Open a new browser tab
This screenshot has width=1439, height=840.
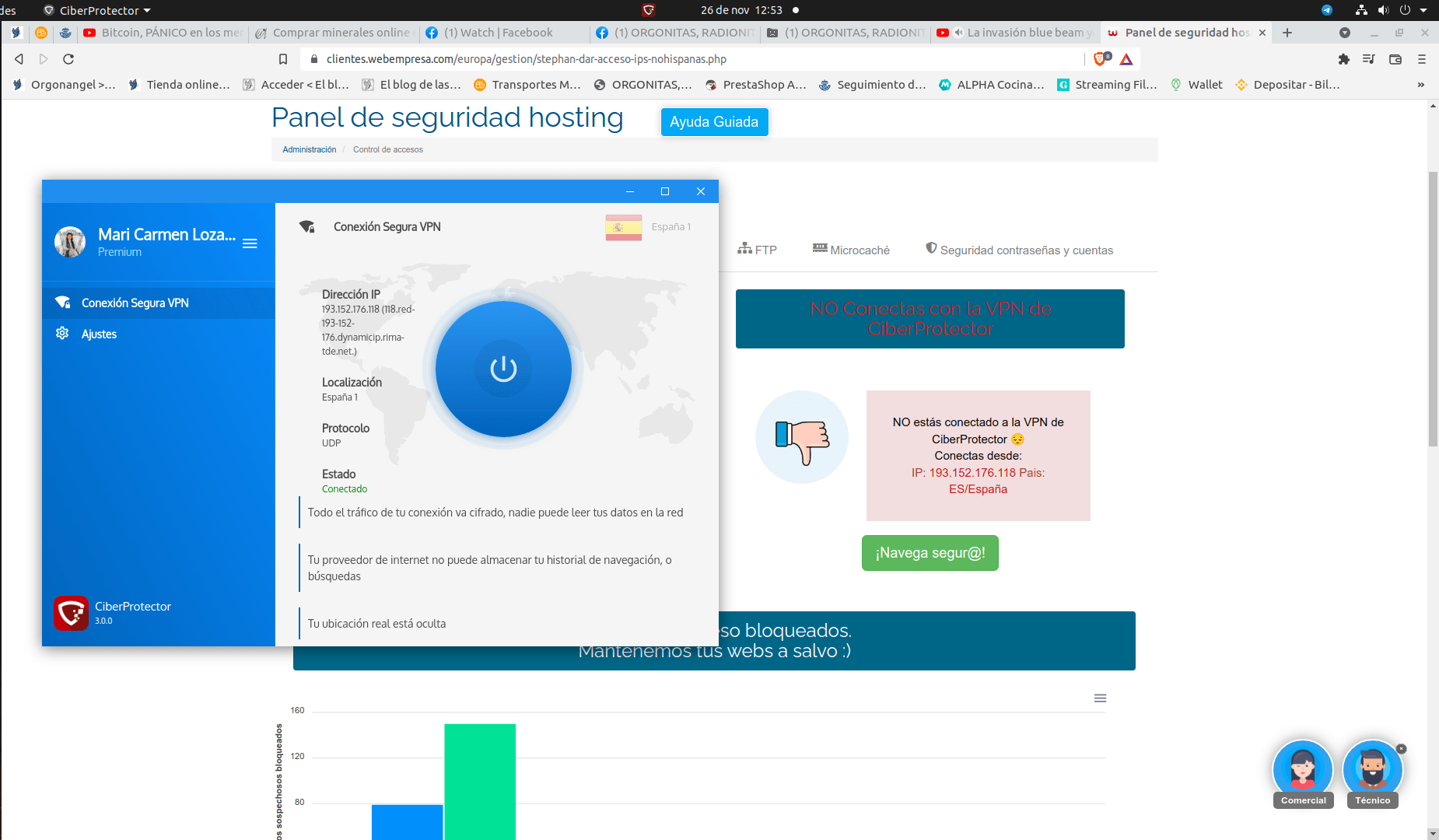pyautogui.click(x=1287, y=33)
